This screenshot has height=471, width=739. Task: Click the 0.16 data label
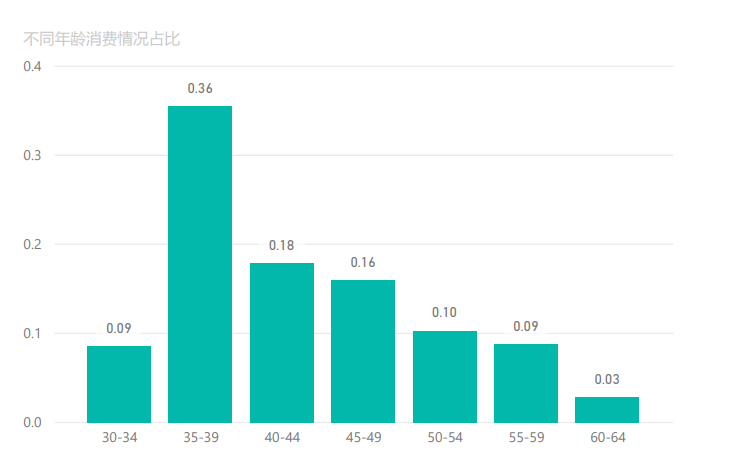coord(363,263)
